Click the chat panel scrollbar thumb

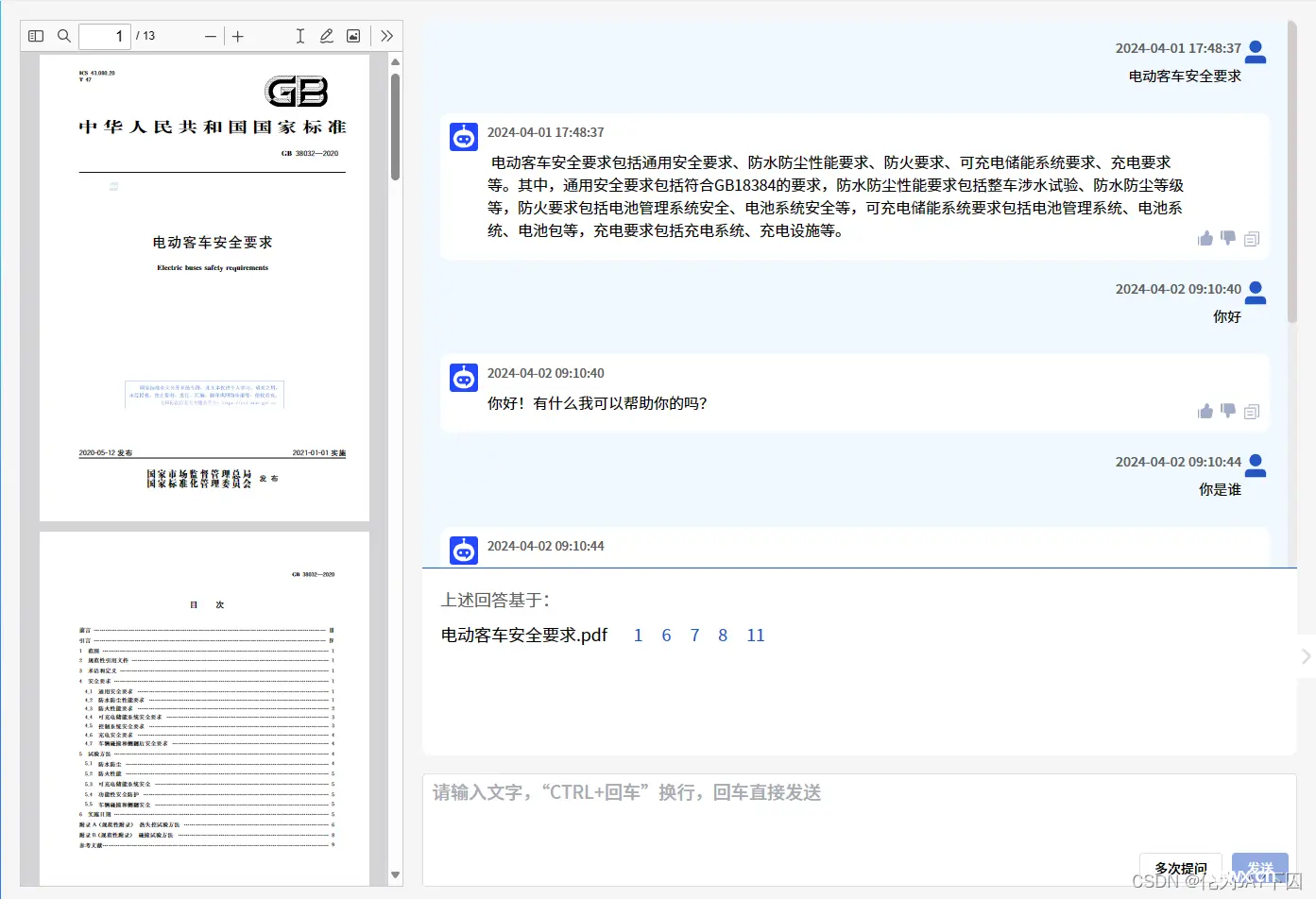[1292, 172]
